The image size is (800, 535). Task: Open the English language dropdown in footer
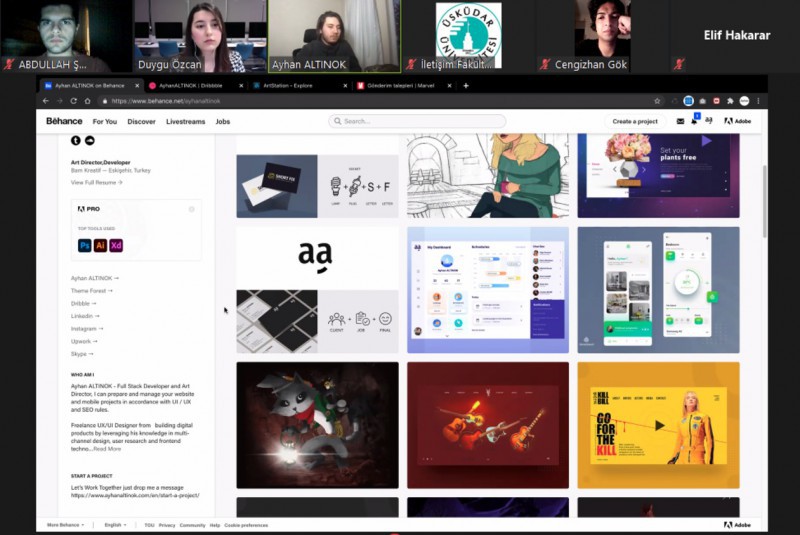coord(115,525)
